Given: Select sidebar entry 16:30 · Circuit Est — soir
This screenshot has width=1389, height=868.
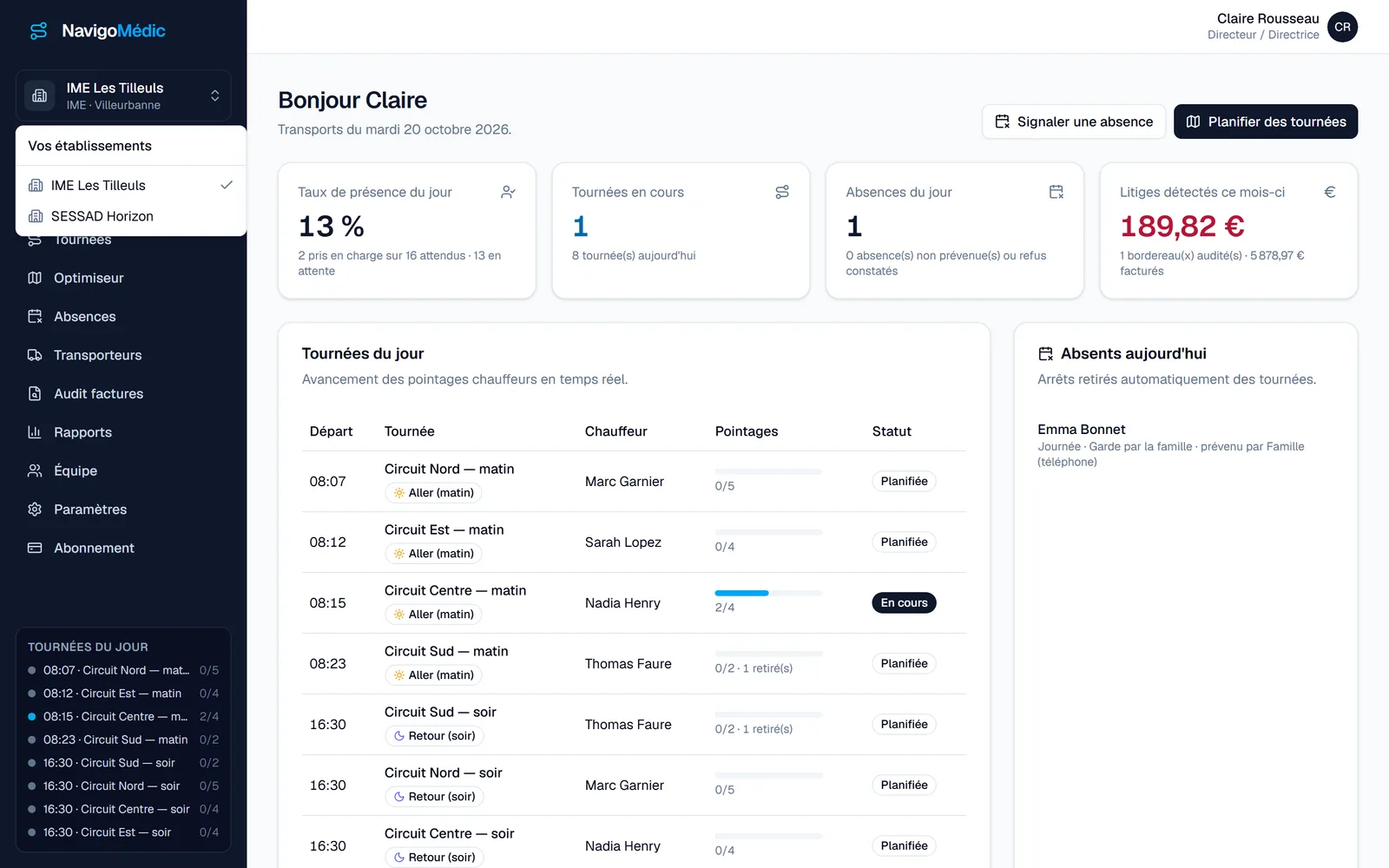Looking at the screenshot, I should [x=123, y=832].
